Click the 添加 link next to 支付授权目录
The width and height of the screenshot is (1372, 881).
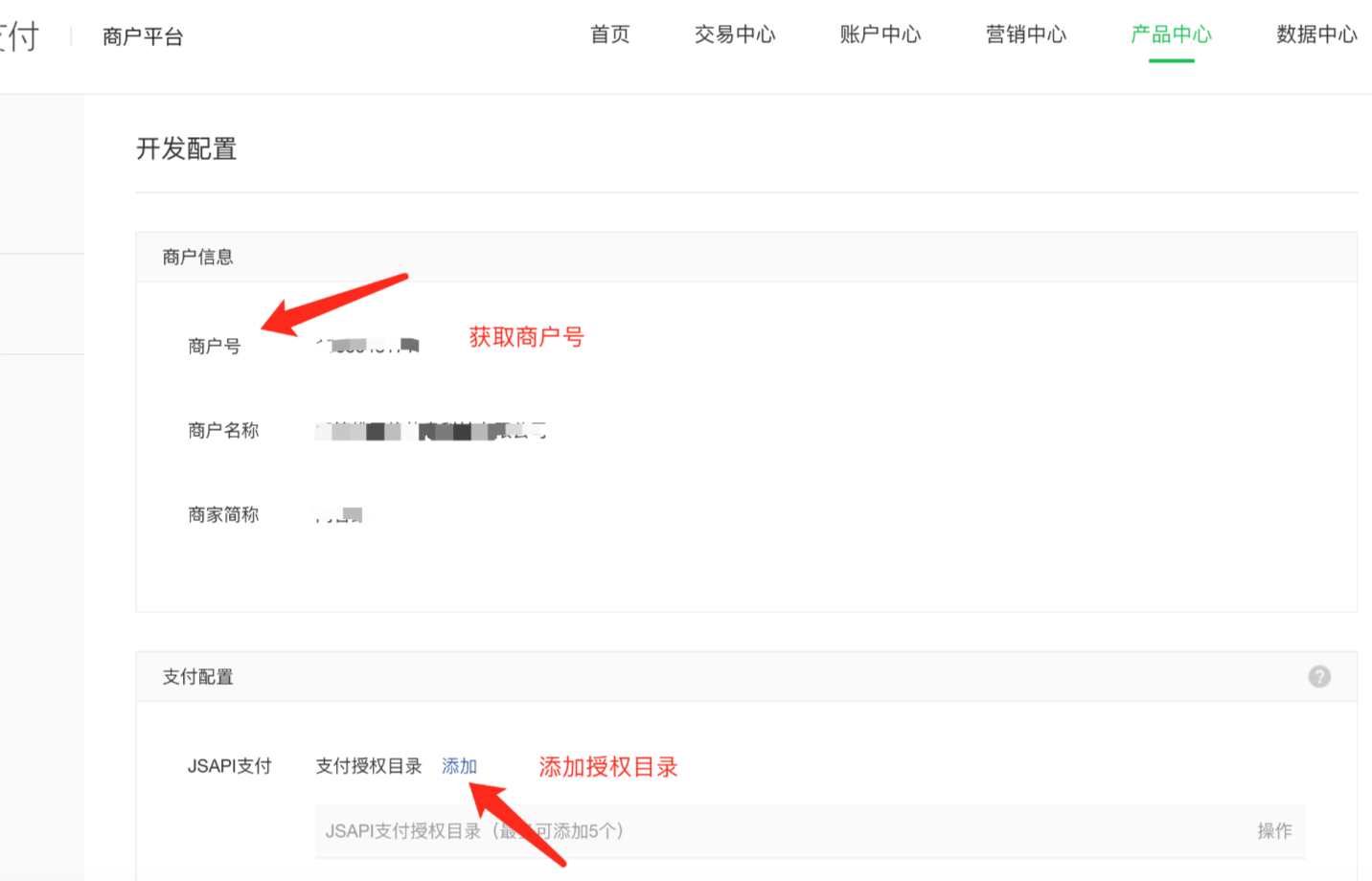pyautogui.click(x=459, y=766)
